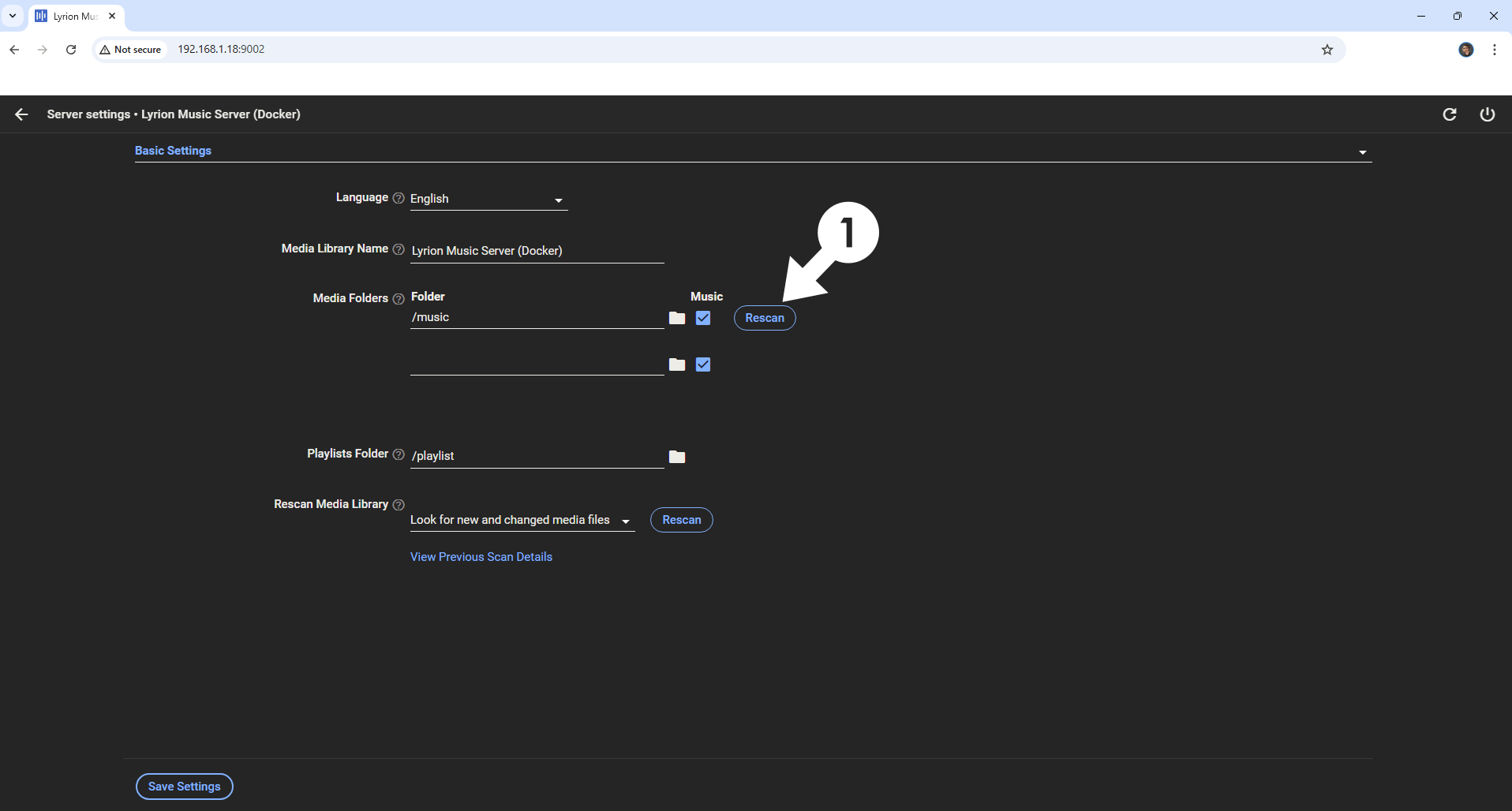Bookmark this page with the star icon

click(1327, 50)
